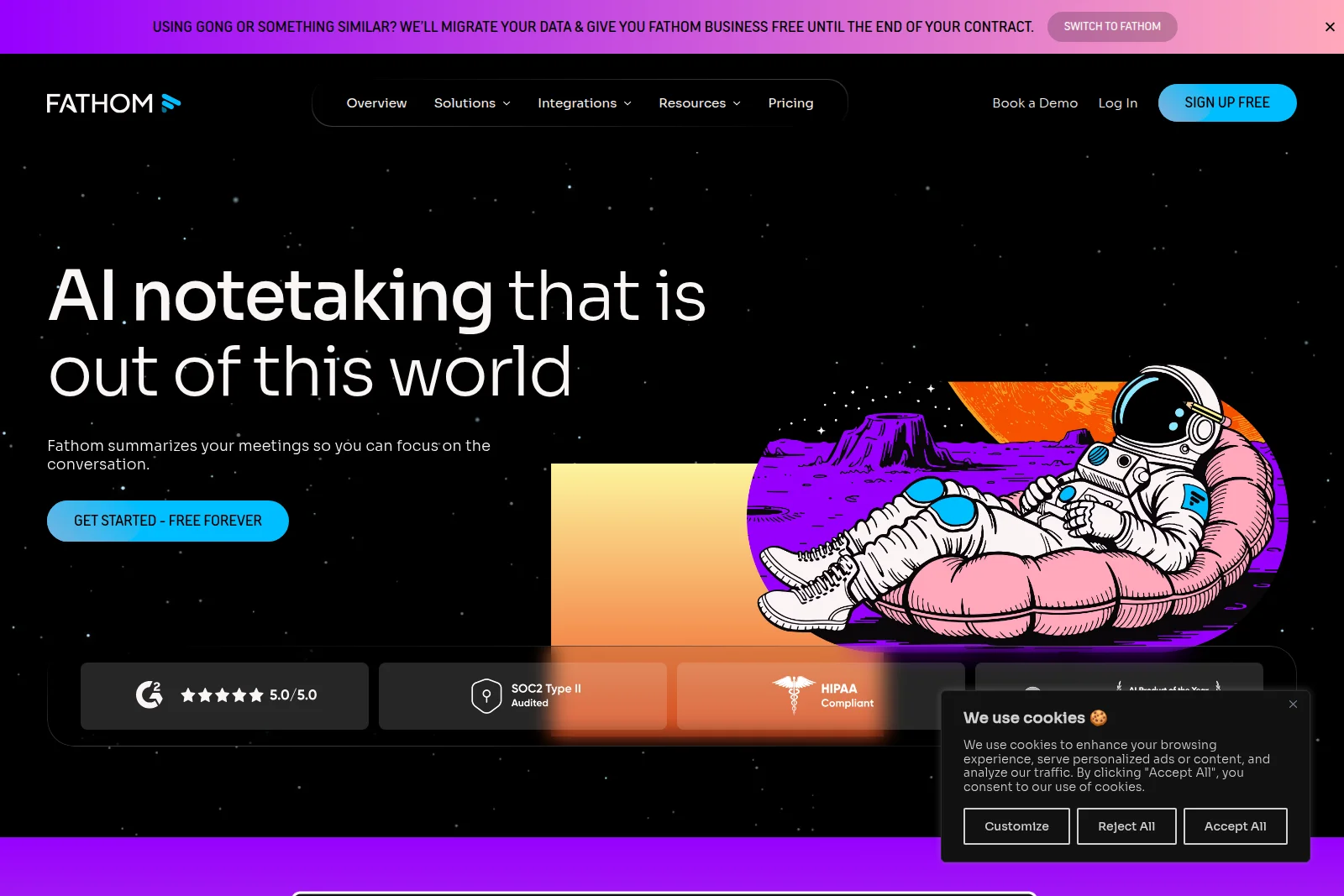This screenshot has width=1344, height=896.
Task: Click the five-star rating next to 5.0/5.0
Action: click(x=223, y=695)
